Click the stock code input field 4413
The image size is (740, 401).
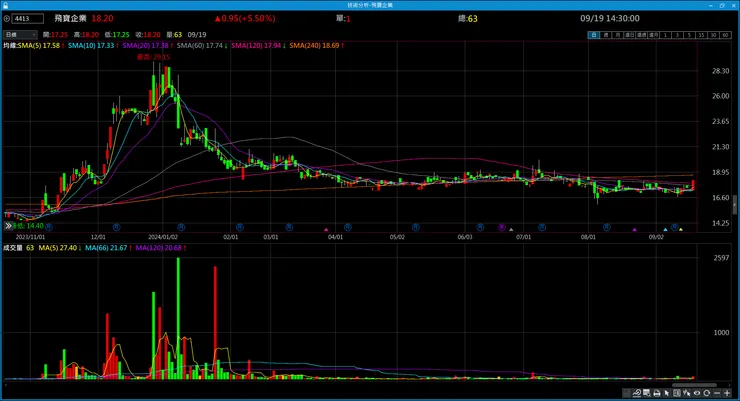(27, 18)
